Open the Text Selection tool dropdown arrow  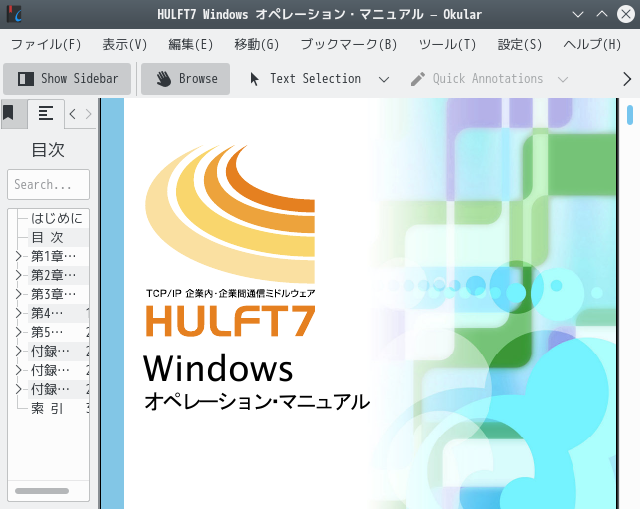pos(384,79)
